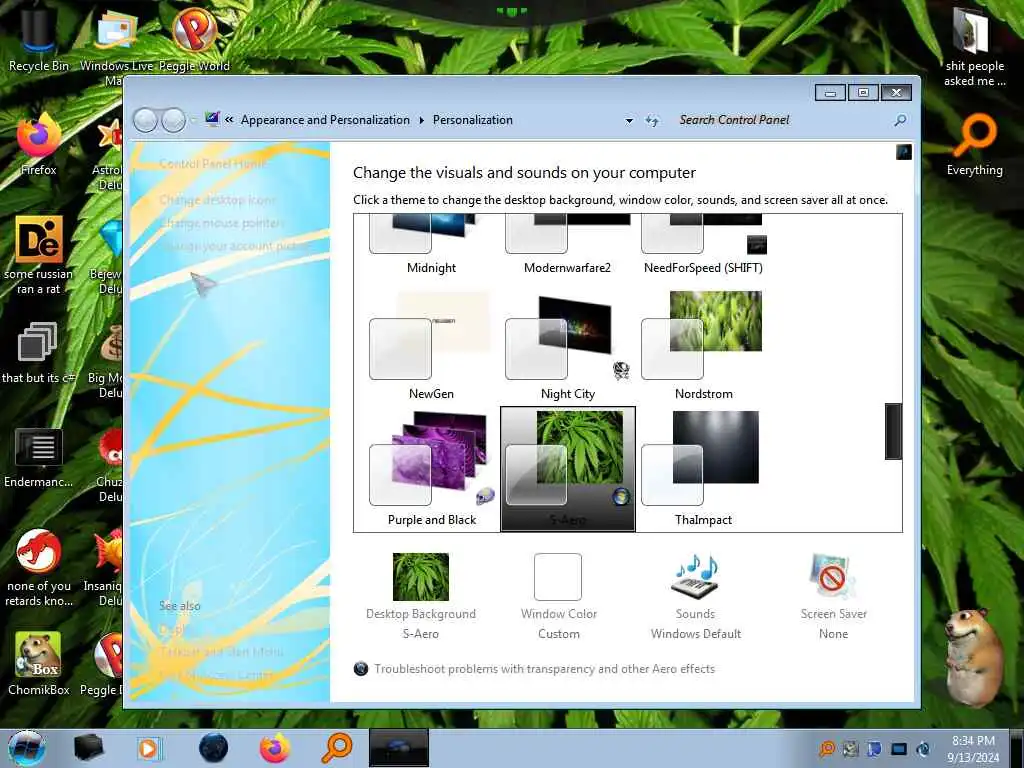The image size is (1024, 768).
Task: Open Firefox from the taskbar
Action: pos(275,748)
